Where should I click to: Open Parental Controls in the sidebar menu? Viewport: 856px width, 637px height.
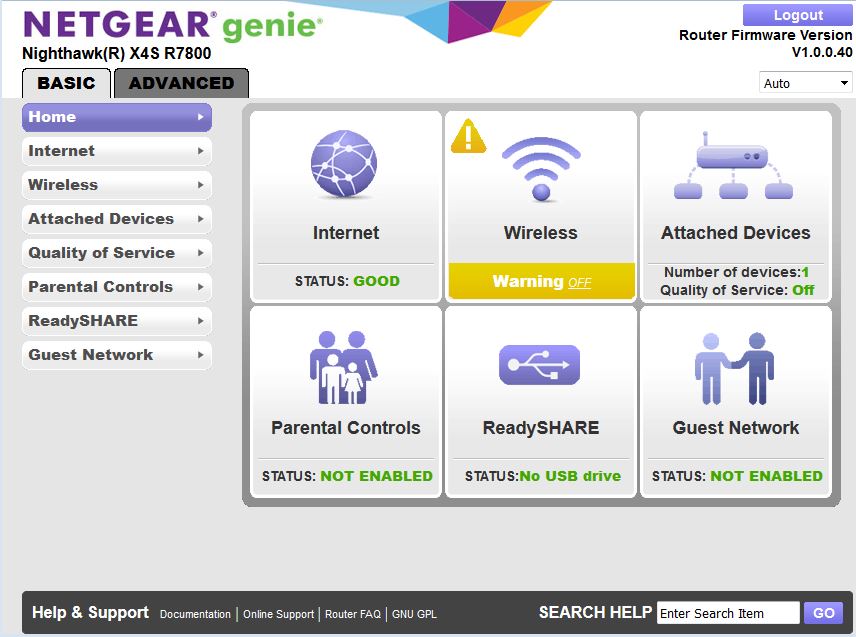pyautogui.click(x=117, y=287)
